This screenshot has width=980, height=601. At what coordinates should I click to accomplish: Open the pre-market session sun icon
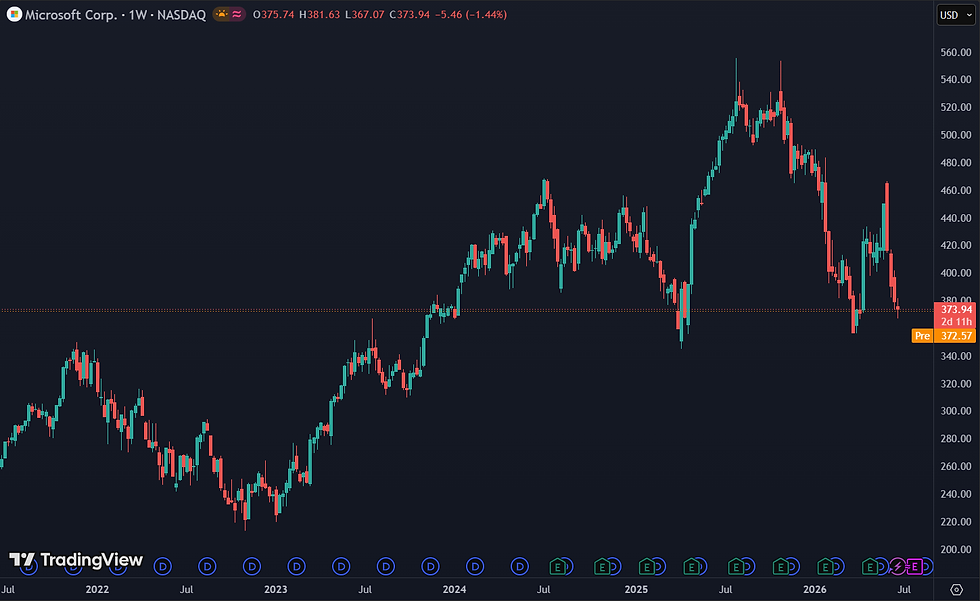pyautogui.click(x=221, y=14)
